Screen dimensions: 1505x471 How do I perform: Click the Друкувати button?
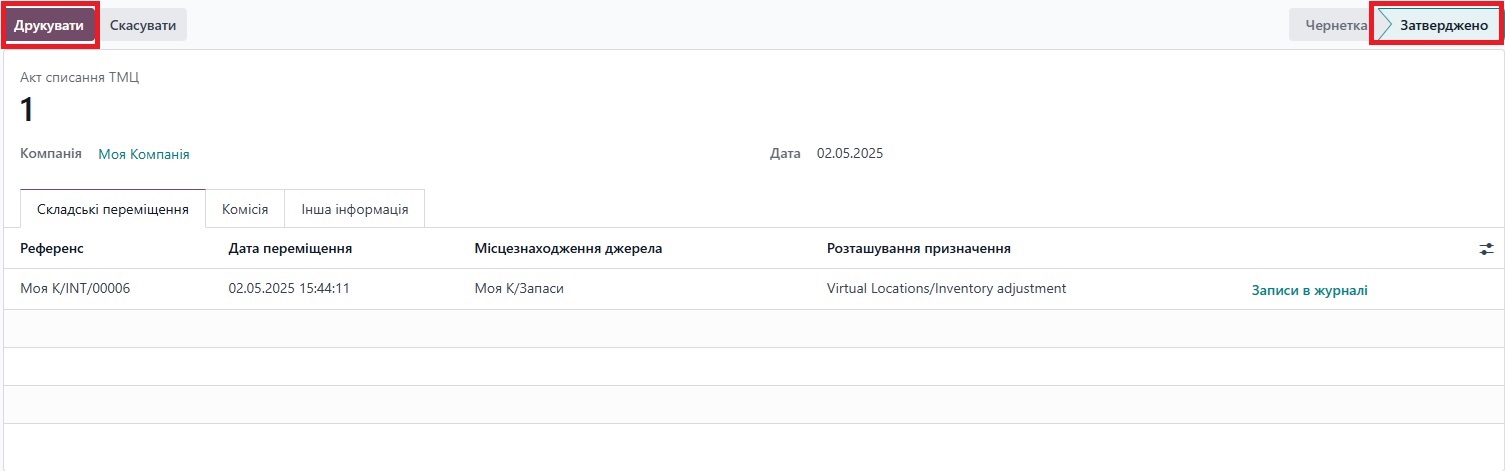(x=49, y=25)
